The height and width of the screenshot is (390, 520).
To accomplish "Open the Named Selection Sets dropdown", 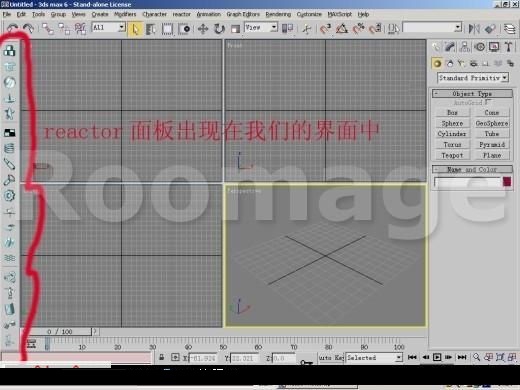I will (432, 27).
